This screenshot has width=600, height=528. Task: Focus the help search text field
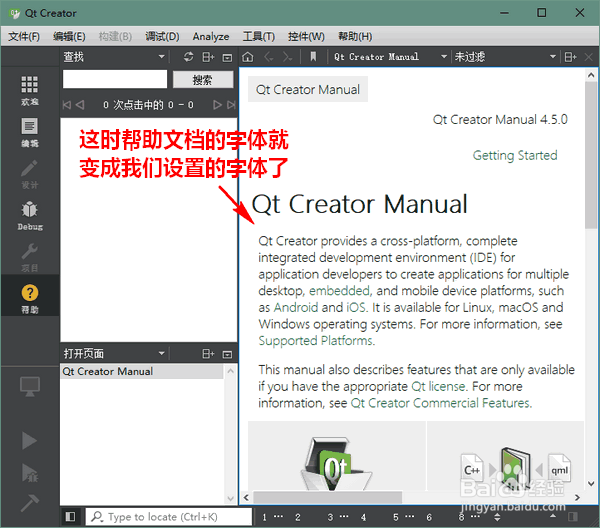click(115, 79)
